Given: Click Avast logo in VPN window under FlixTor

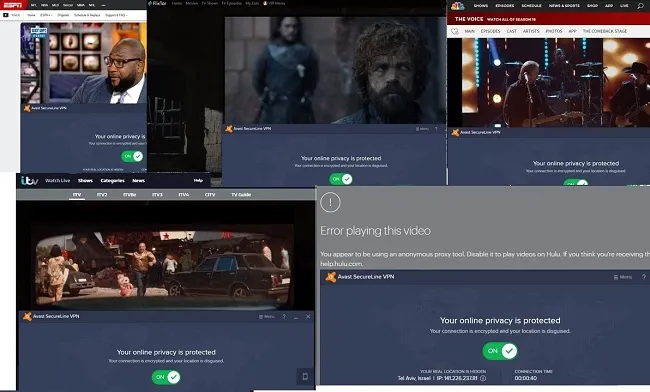Looking at the screenshot, I should point(229,129).
